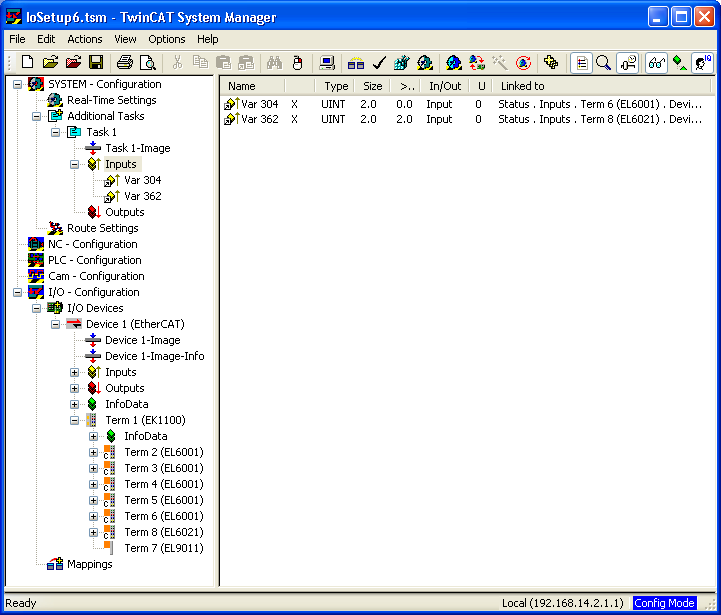Select Device 1-Image-Info item
The width and height of the screenshot is (721, 615).
pyautogui.click(x=154, y=356)
